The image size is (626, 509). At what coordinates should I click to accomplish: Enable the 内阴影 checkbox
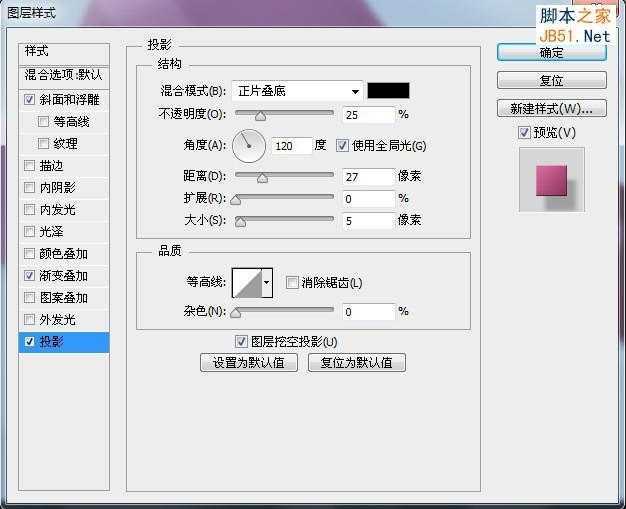point(30,187)
